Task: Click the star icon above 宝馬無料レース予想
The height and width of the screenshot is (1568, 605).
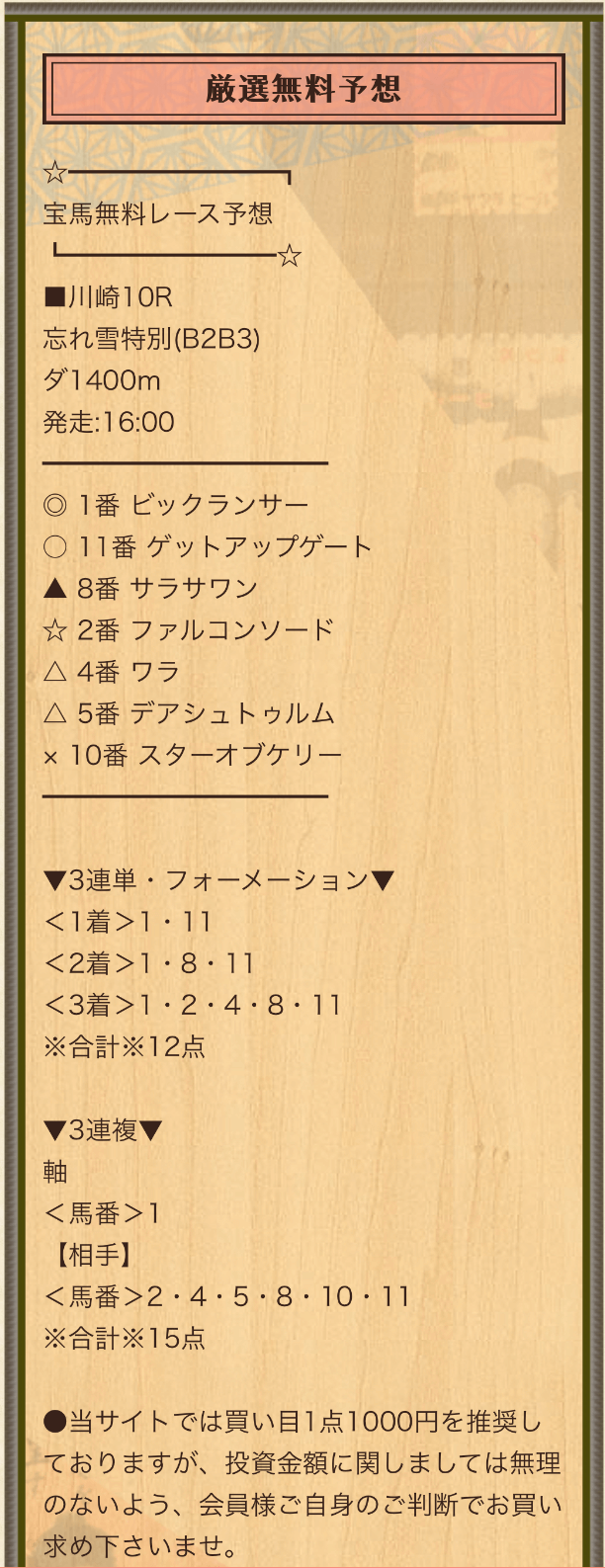Action: pyautogui.click(x=55, y=173)
